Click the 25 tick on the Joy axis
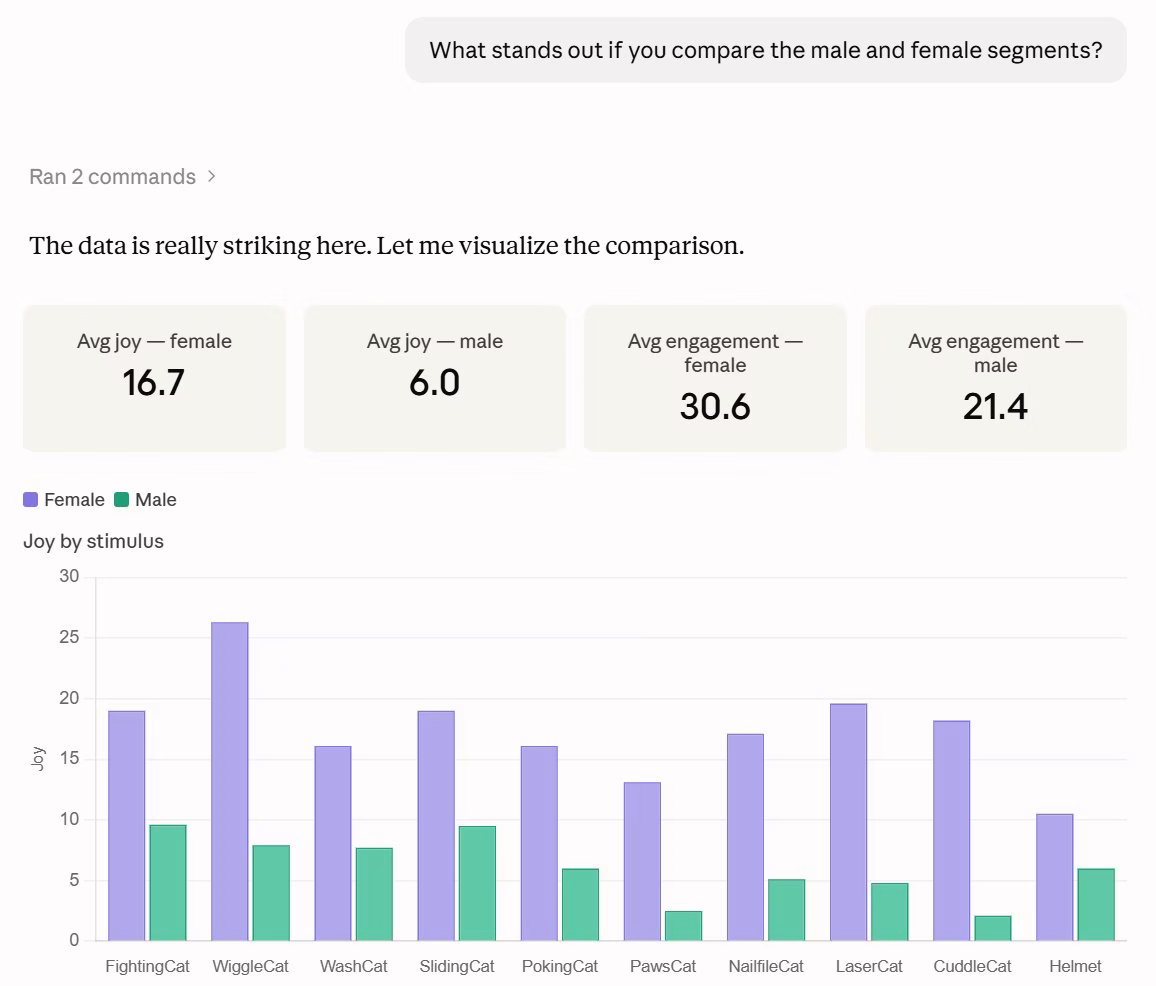This screenshot has width=1156, height=986. 69,637
